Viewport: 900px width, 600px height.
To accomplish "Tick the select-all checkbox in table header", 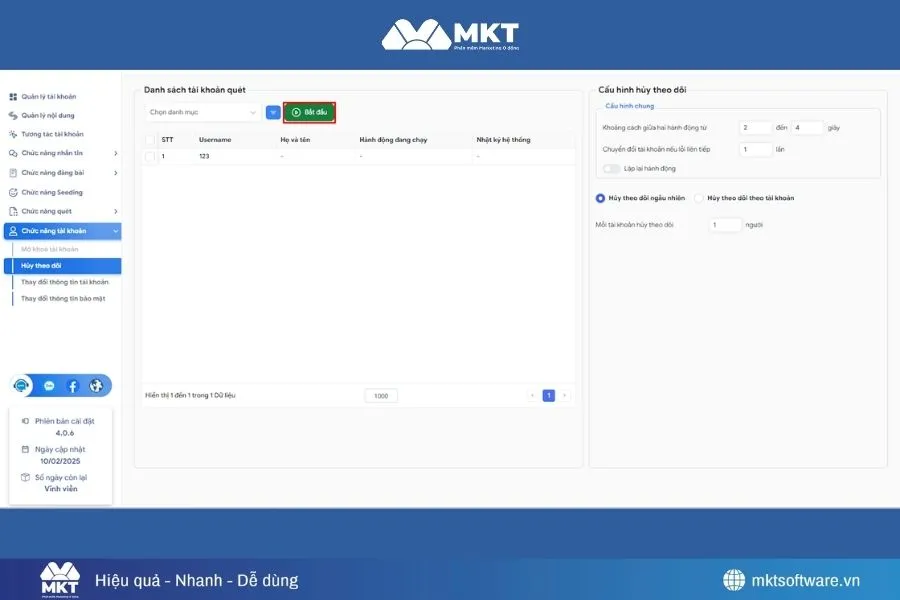I will click(150, 140).
